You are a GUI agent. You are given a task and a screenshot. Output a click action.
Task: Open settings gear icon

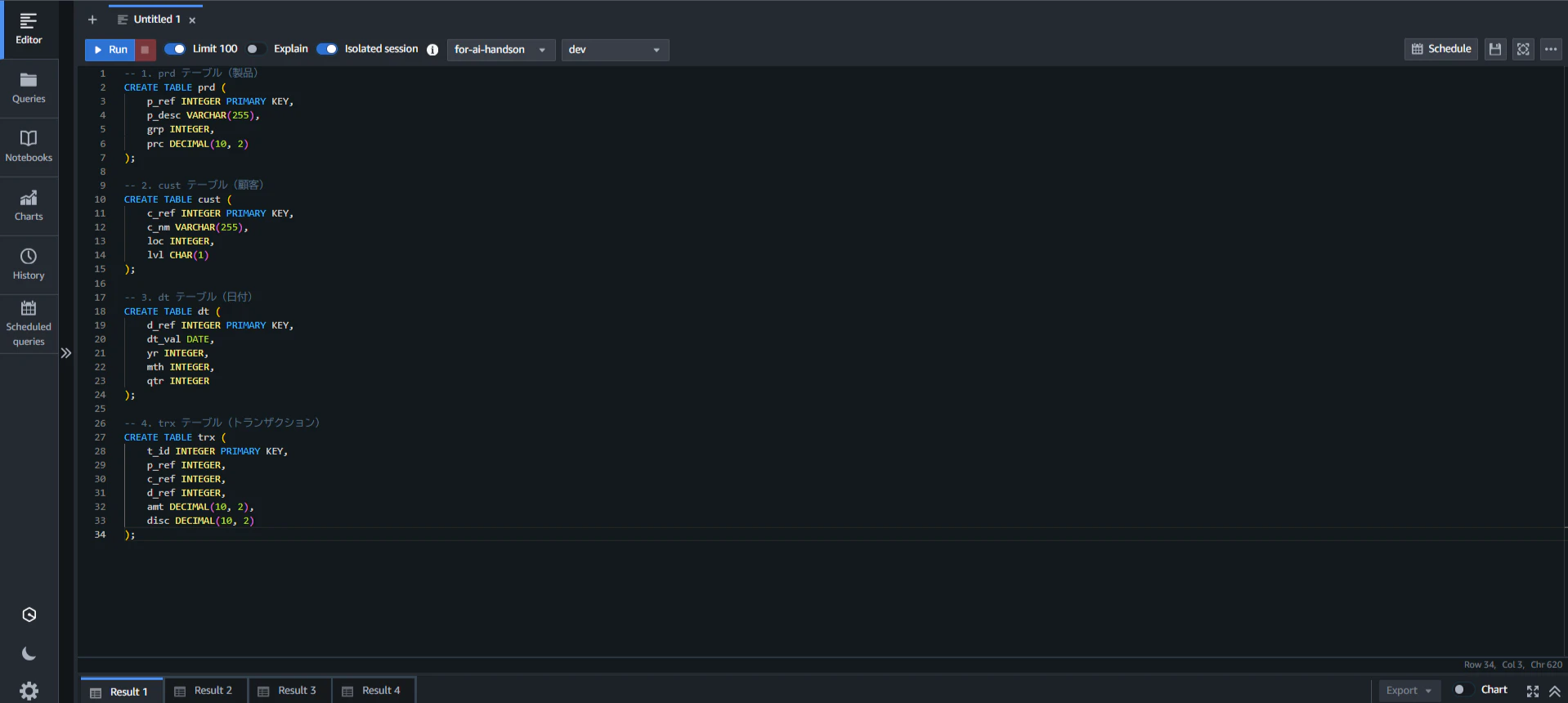pos(29,691)
